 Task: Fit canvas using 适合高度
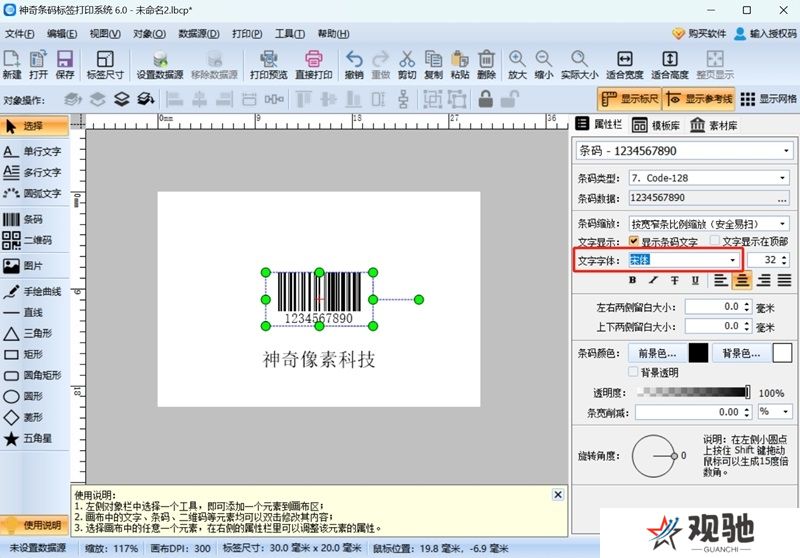(669, 64)
